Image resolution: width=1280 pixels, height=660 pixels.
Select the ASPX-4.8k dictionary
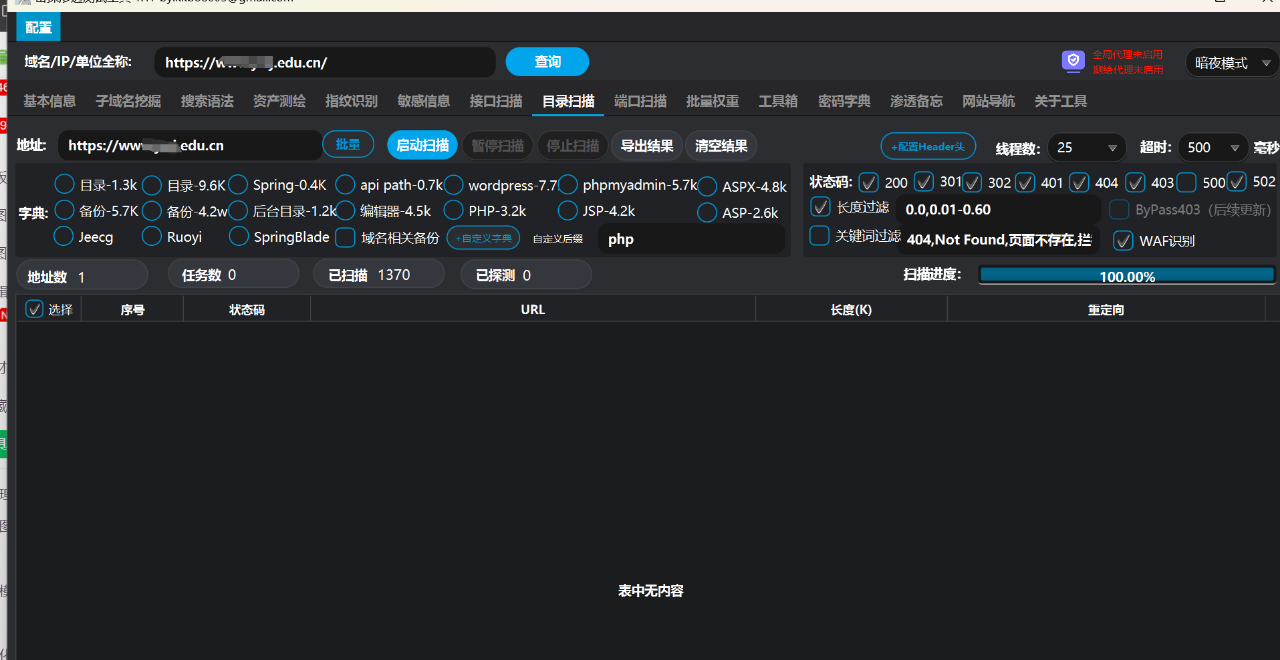pyautogui.click(x=707, y=187)
